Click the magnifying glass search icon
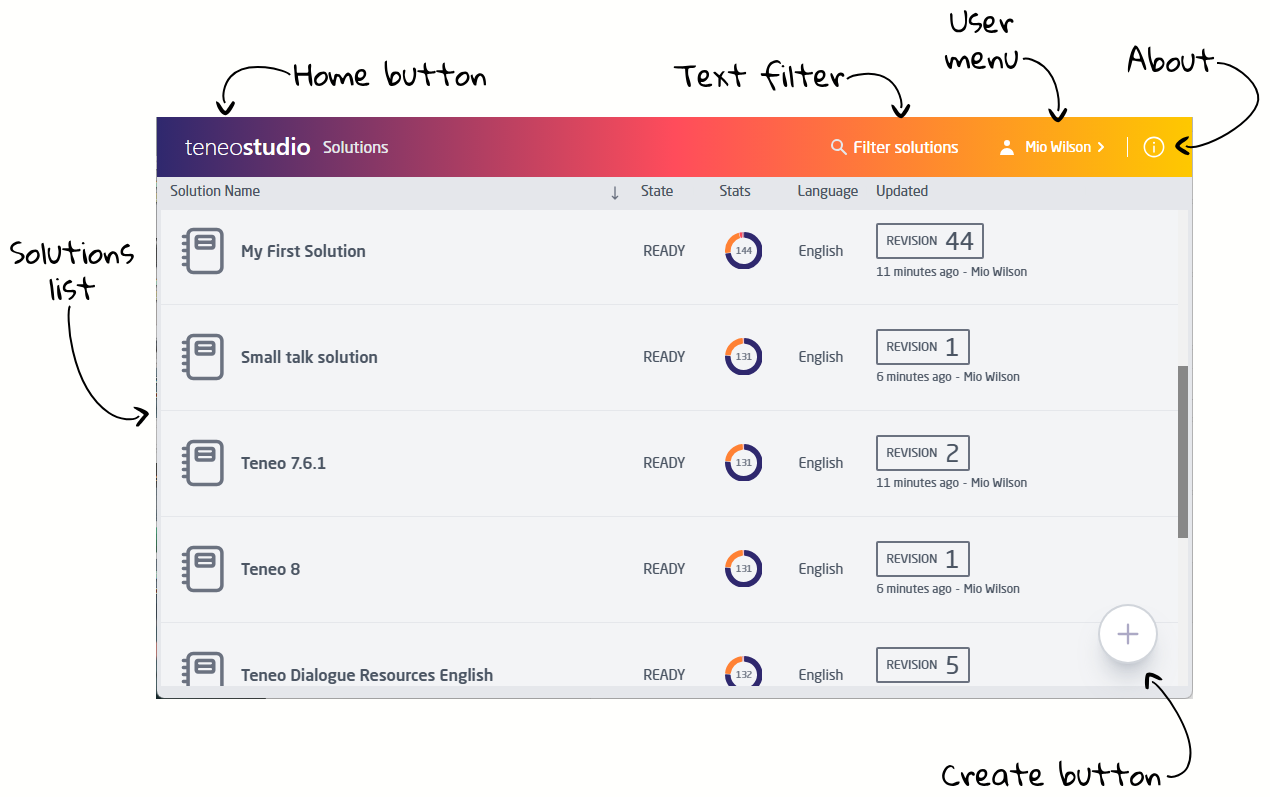Viewport: 1270px width, 797px height. coord(837,146)
